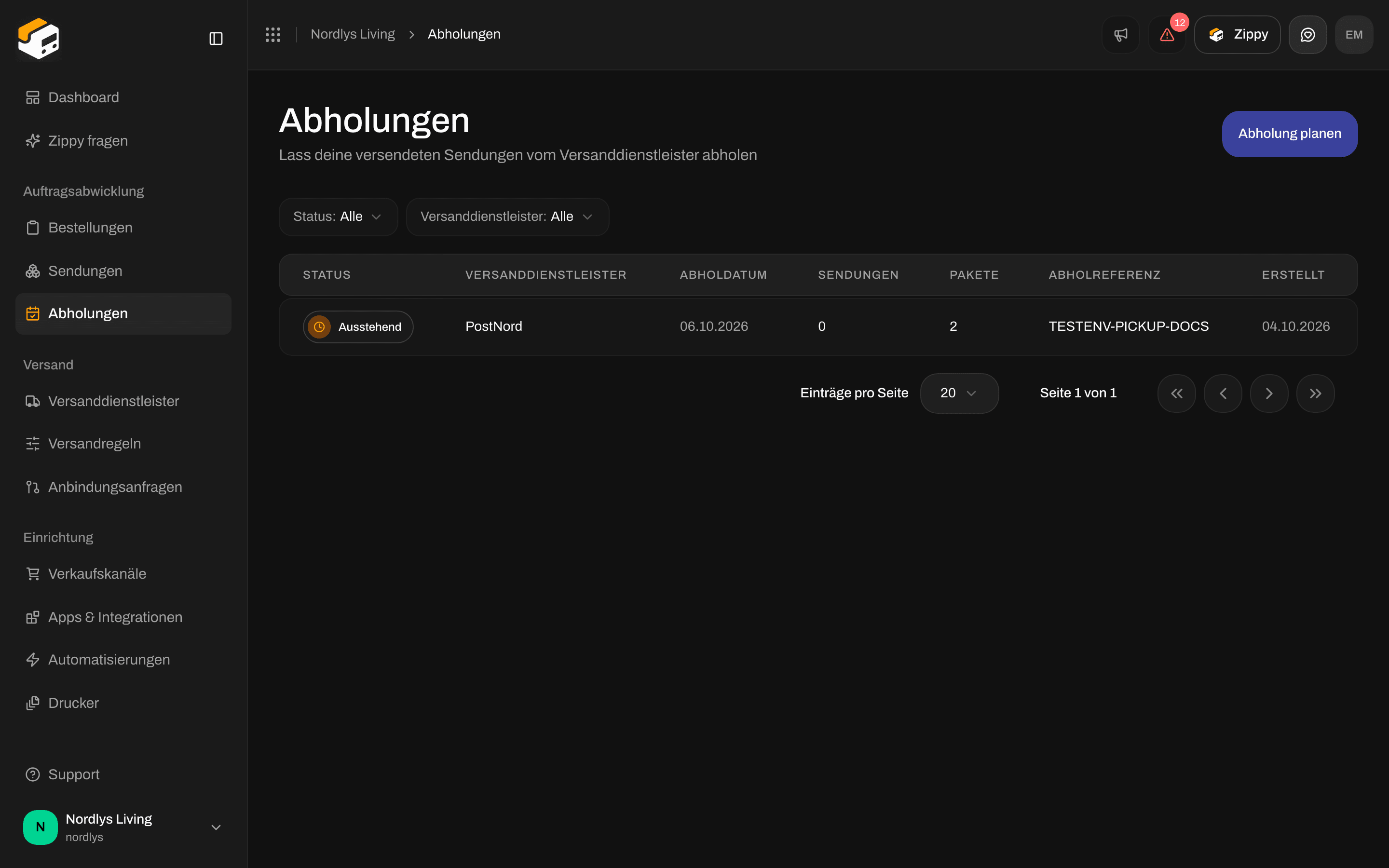The width and height of the screenshot is (1389, 868).
Task: Click the TESTENV-PICKUP-DOCS reference
Action: pyautogui.click(x=1129, y=326)
